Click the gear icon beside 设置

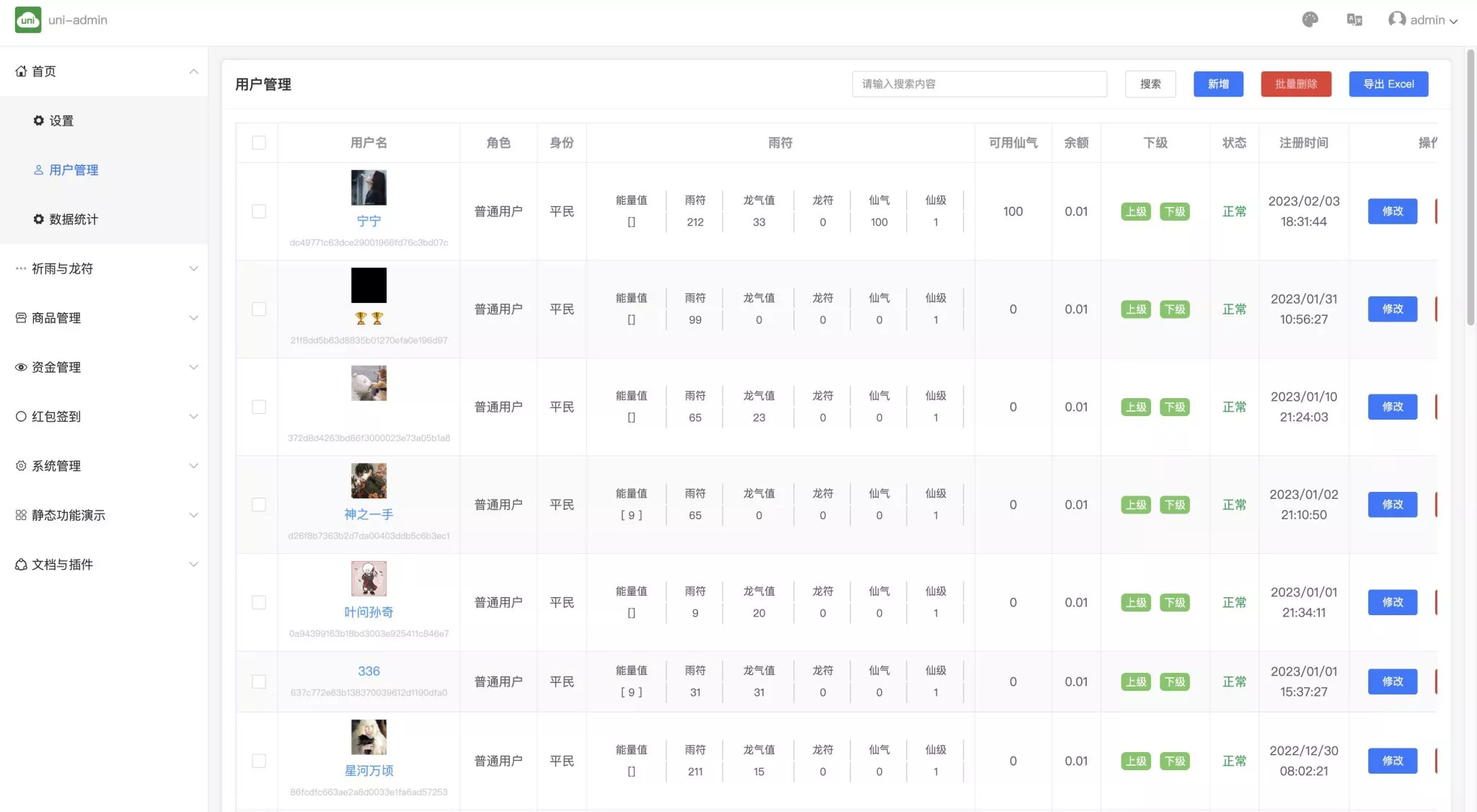[x=39, y=120]
